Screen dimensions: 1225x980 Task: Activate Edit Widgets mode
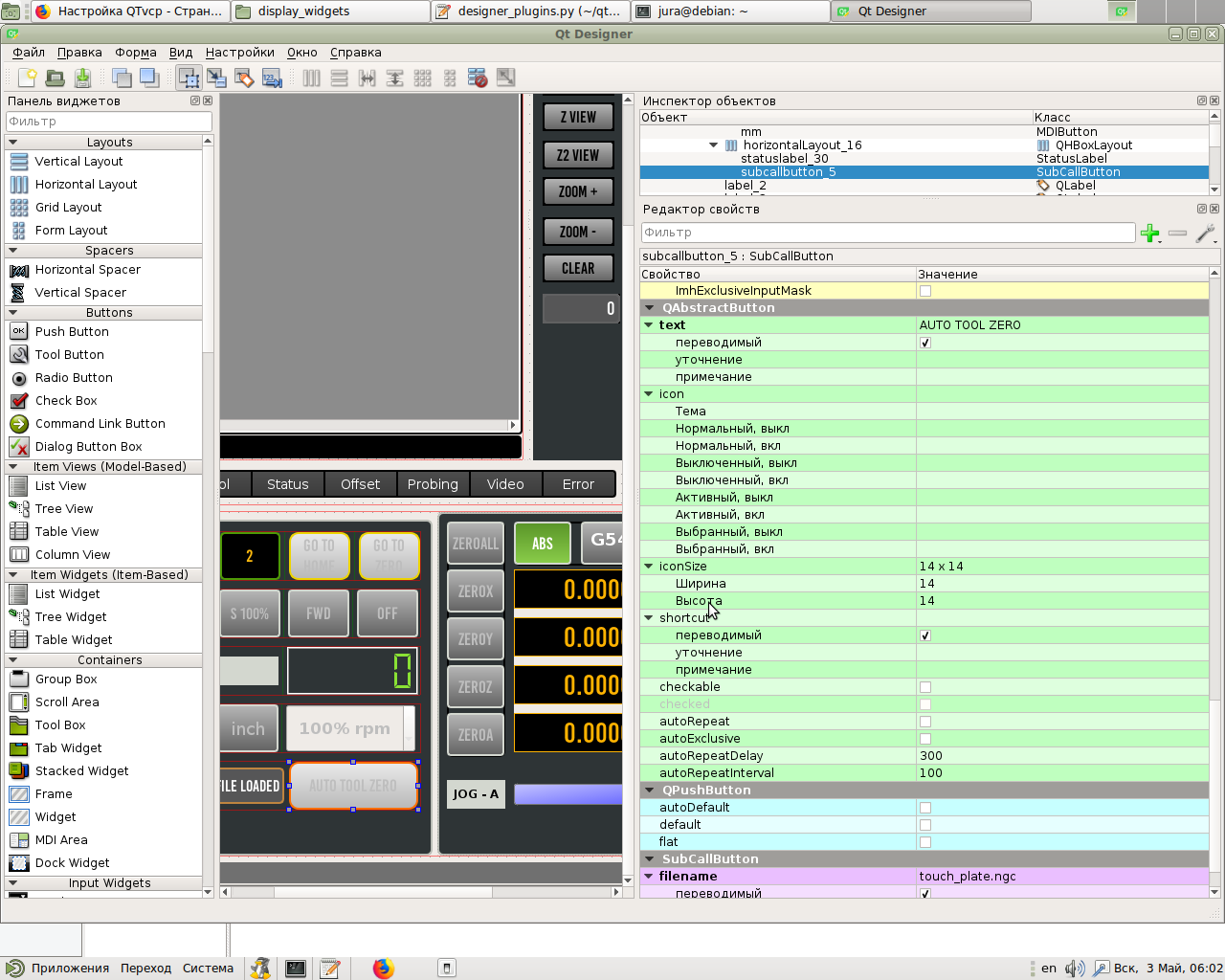189,78
